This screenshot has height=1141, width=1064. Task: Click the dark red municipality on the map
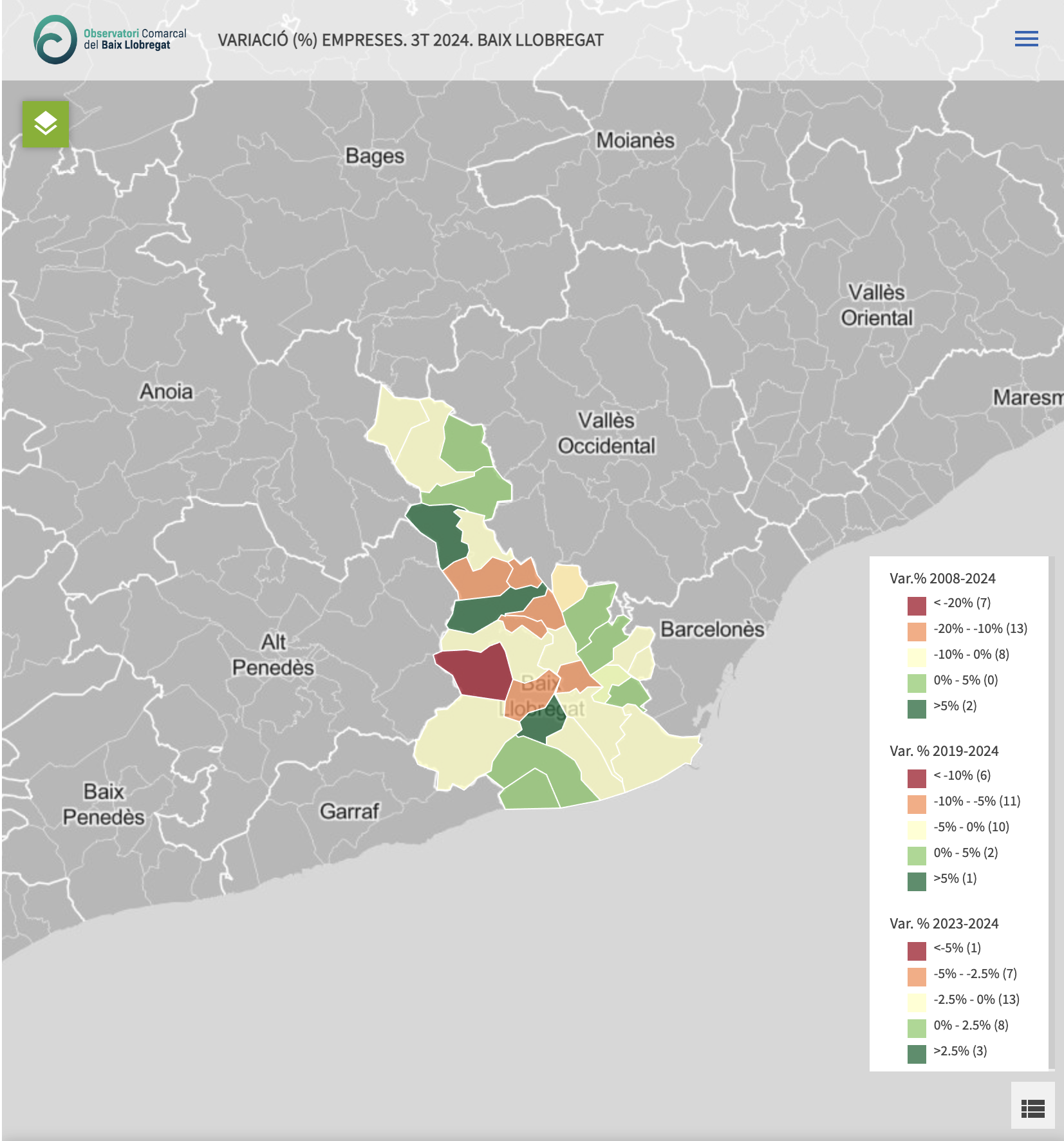(478, 672)
